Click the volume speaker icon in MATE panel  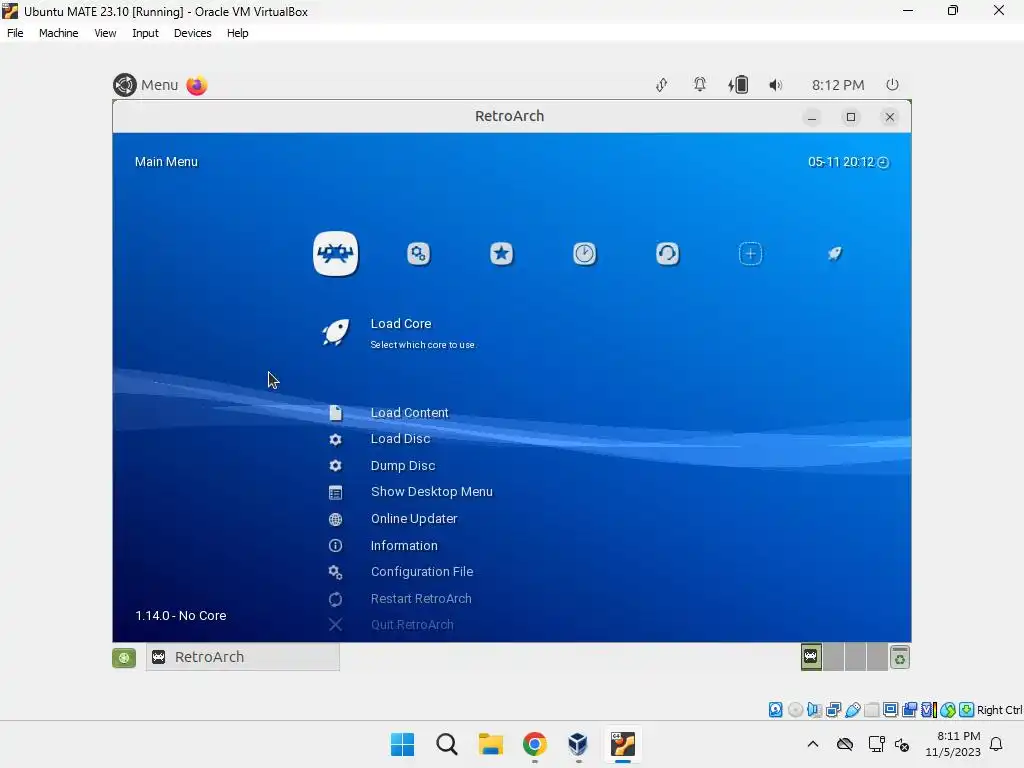(775, 85)
